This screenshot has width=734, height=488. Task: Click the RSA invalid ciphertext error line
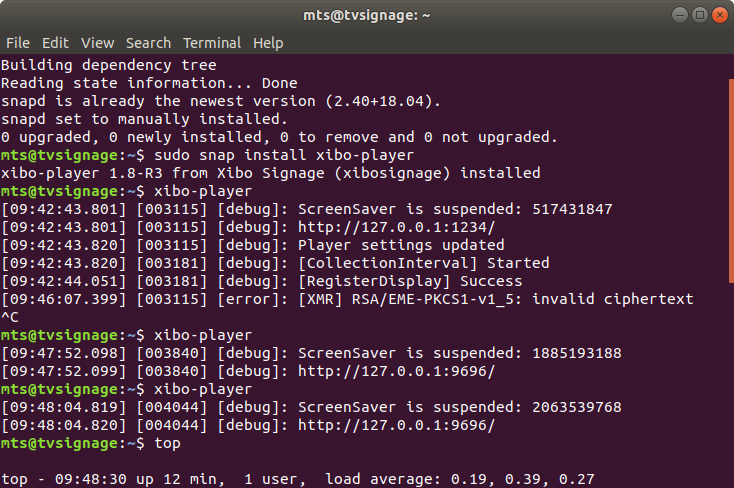tap(482, 299)
